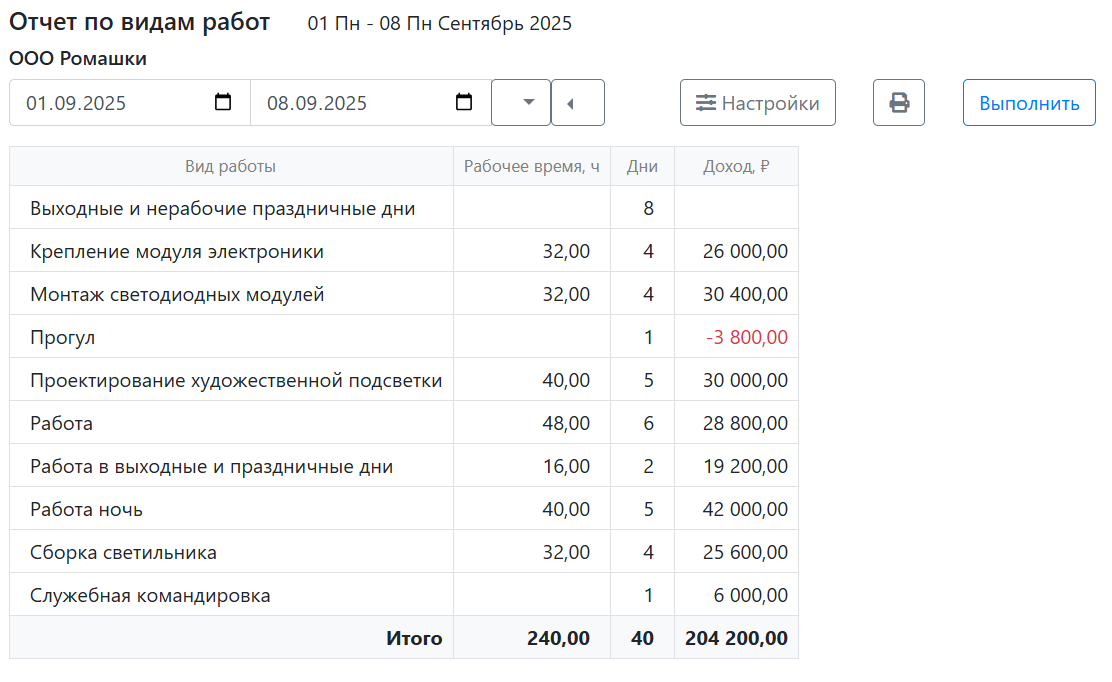
Task: Click the Итого total income 204 200,00
Action: pos(737,638)
